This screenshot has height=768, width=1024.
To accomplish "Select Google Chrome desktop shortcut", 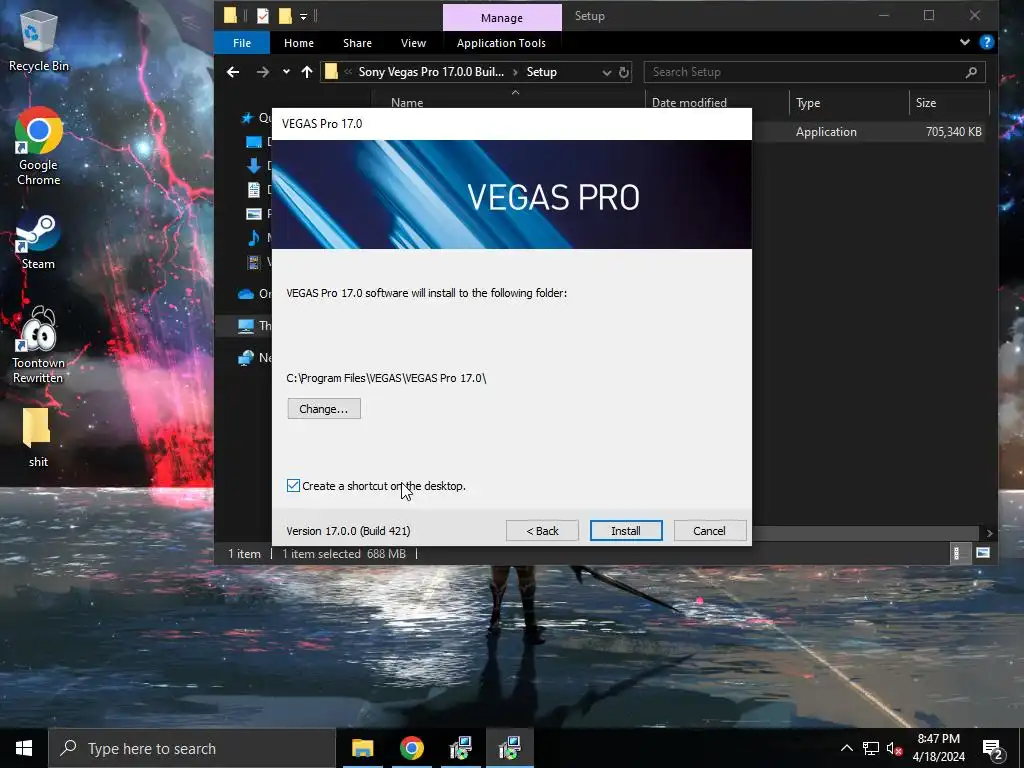I will [39, 146].
